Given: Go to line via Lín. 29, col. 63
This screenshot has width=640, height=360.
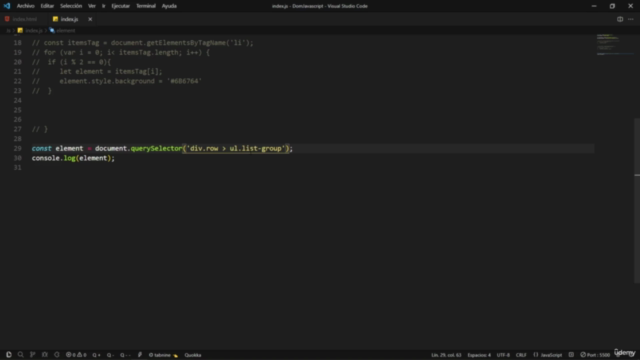Looking at the screenshot, I should [x=446, y=355].
